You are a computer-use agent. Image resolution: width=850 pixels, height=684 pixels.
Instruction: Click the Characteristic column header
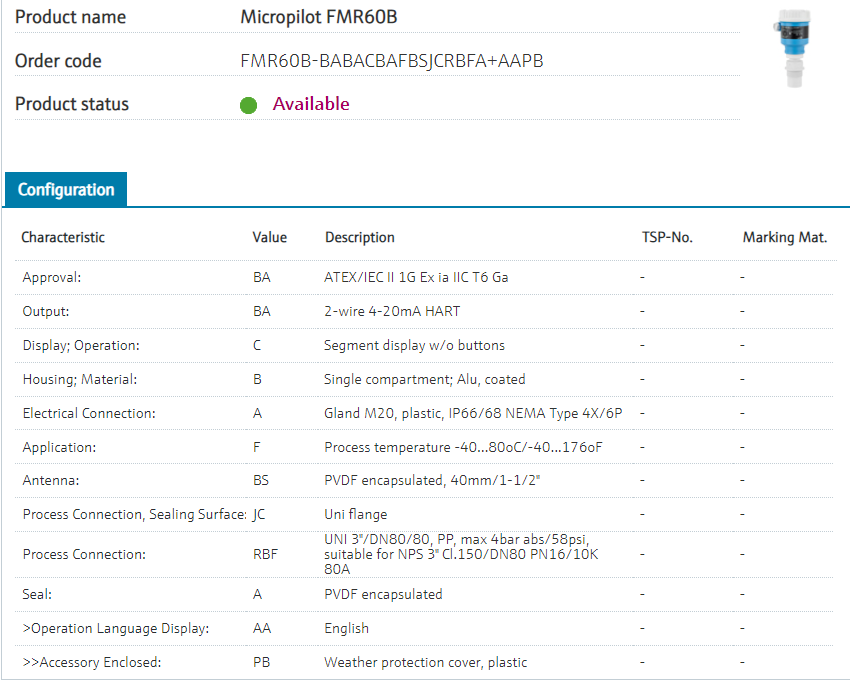point(63,237)
